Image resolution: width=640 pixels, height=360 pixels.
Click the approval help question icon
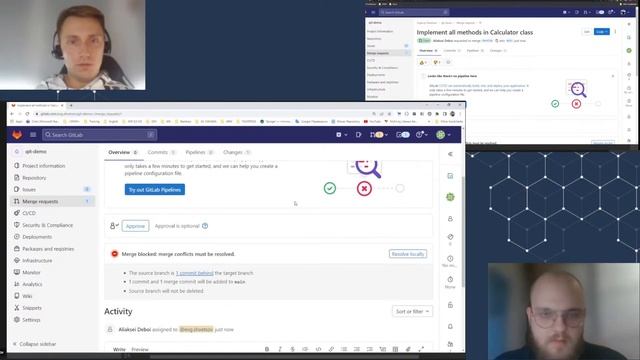pyautogui.click(x=205, y=226)
